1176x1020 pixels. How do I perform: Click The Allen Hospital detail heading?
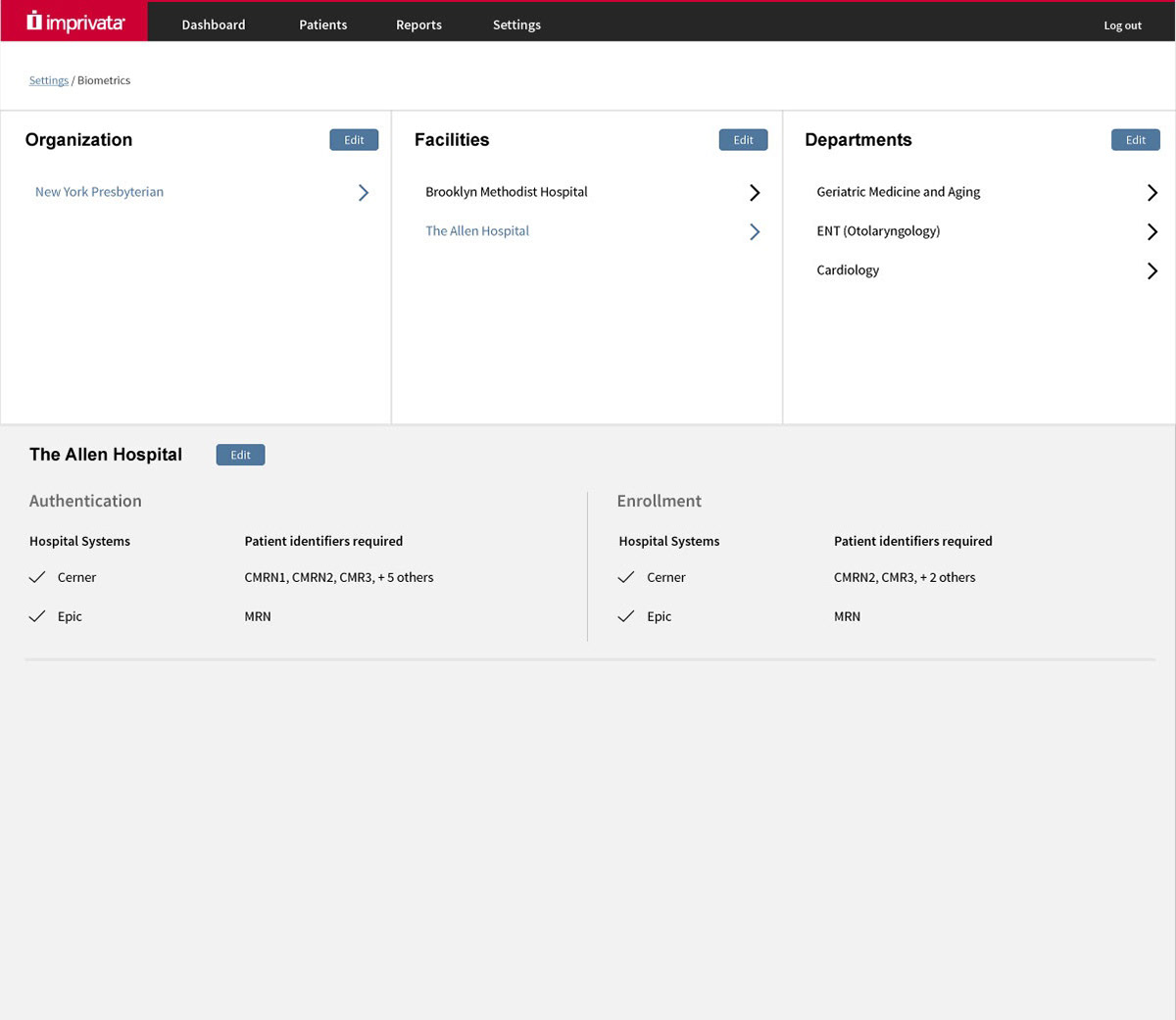pyautogui.click(x=106, y=455)
